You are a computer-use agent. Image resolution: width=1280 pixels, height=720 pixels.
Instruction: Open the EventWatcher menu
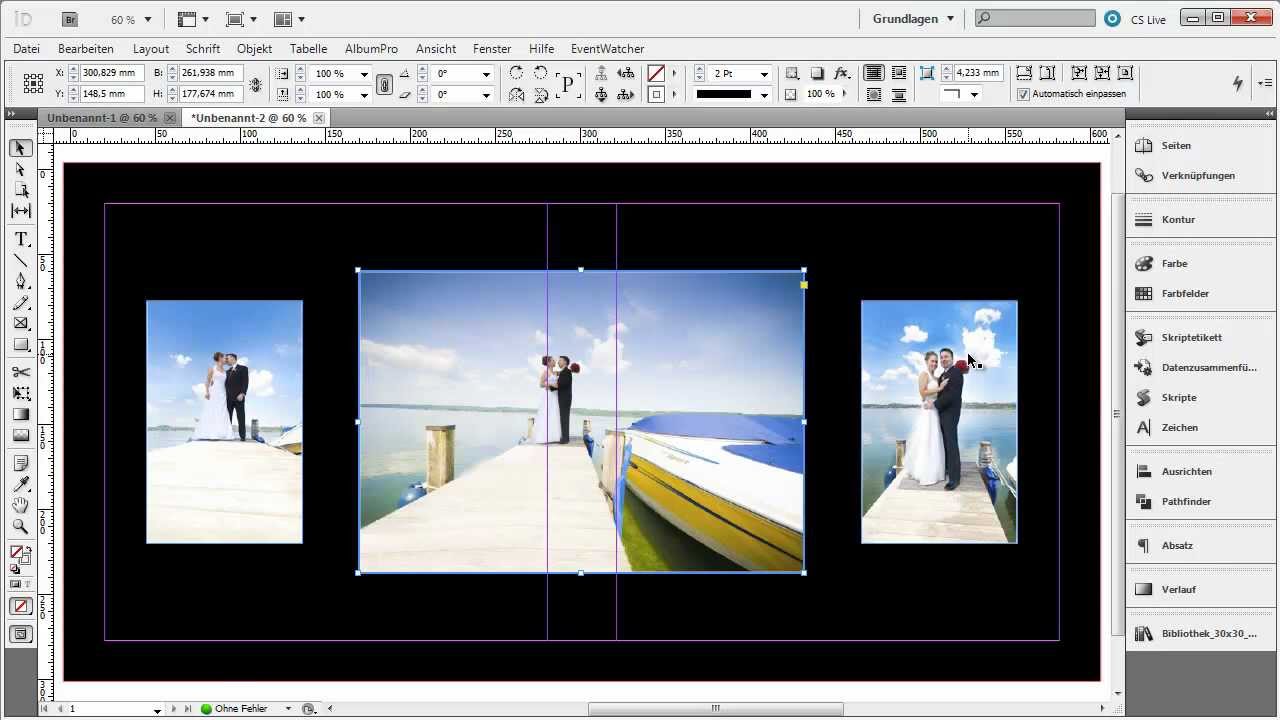coord(607,48)
